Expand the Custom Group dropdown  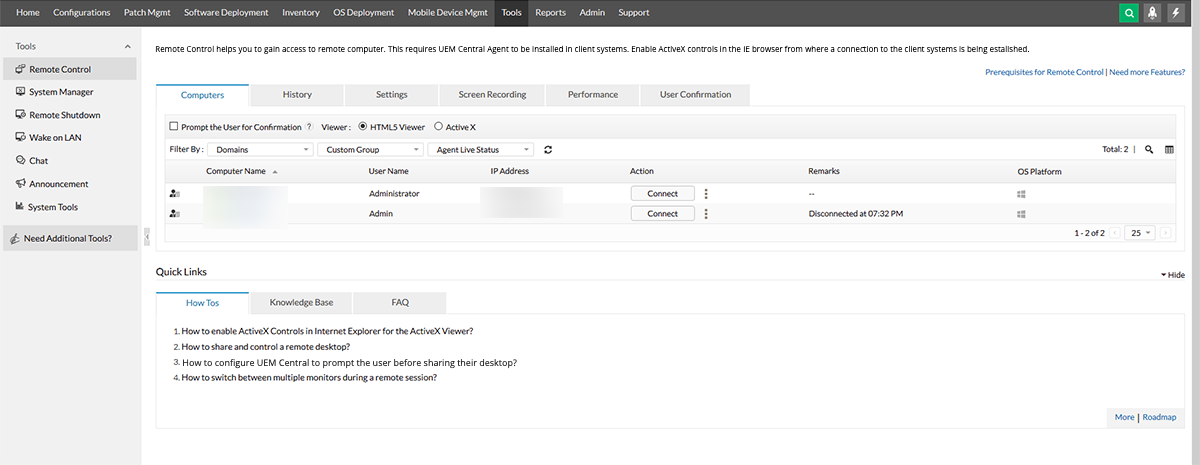pos(372,150)
